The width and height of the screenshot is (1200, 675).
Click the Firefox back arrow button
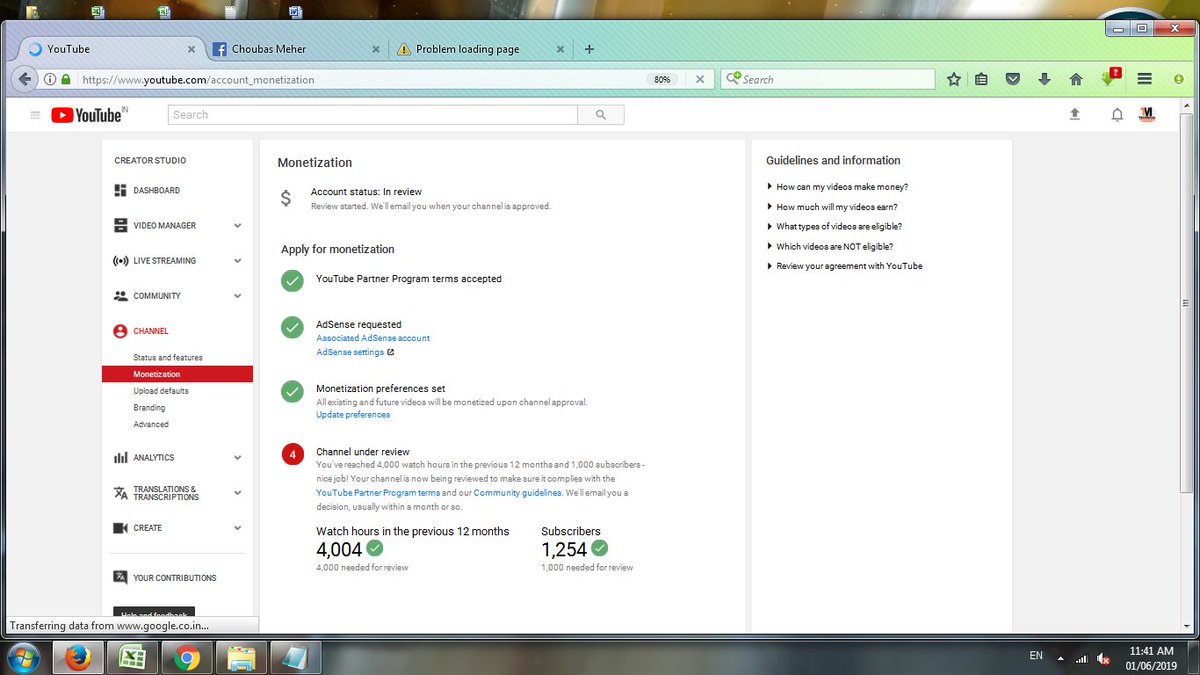(x=25, y=79)
